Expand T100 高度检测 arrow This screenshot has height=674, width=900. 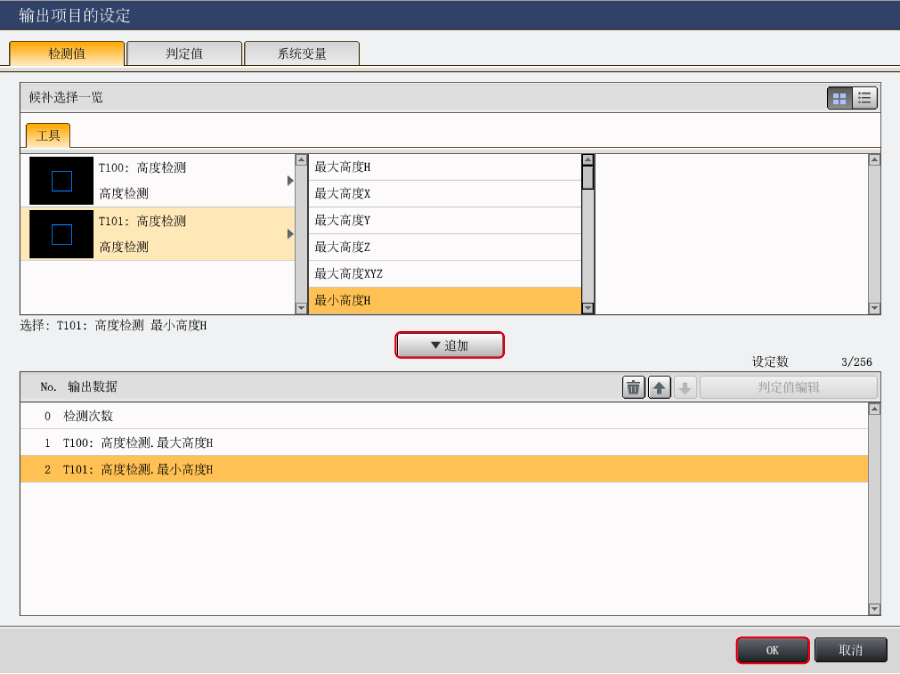tap(290, 181)
